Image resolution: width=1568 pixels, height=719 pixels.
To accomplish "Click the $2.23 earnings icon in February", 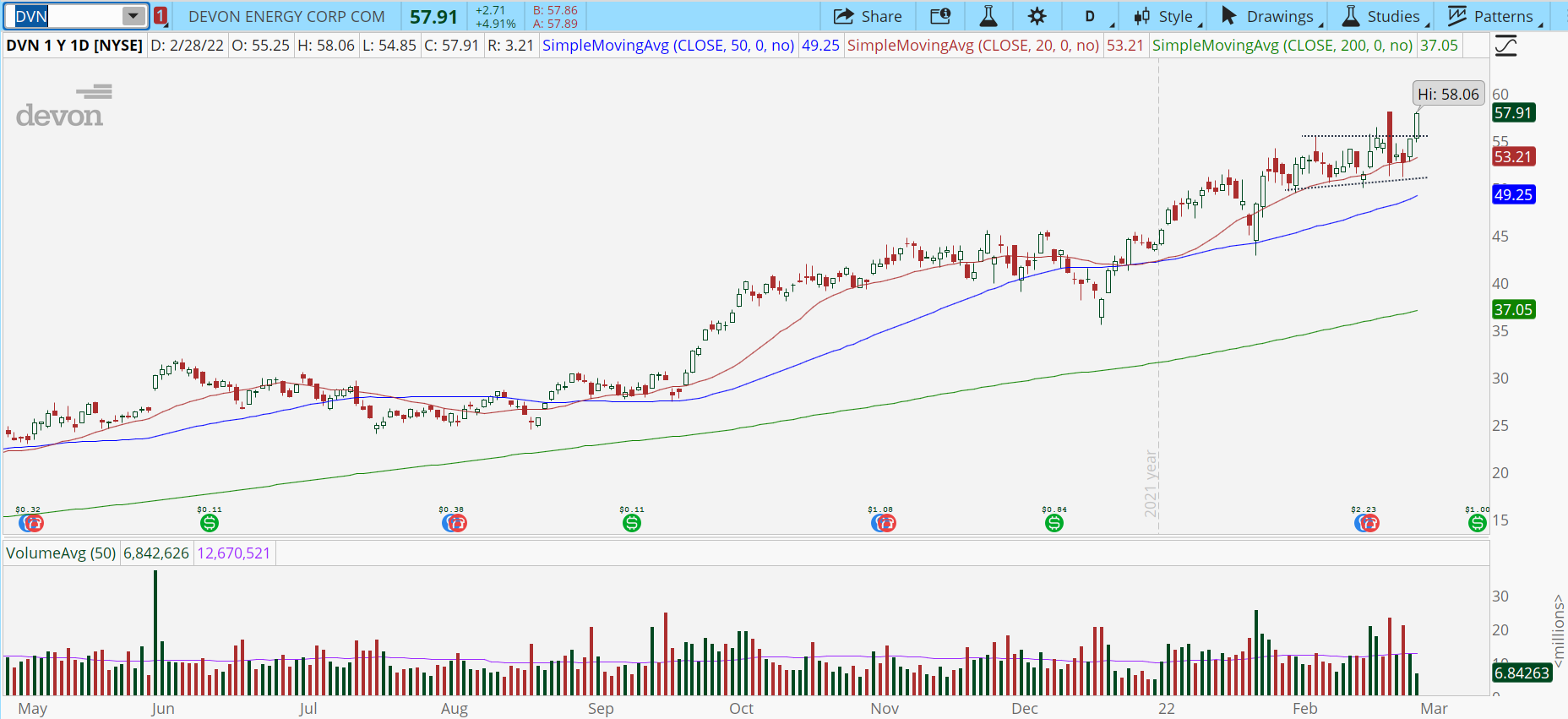I will (x=1366, y=523).
